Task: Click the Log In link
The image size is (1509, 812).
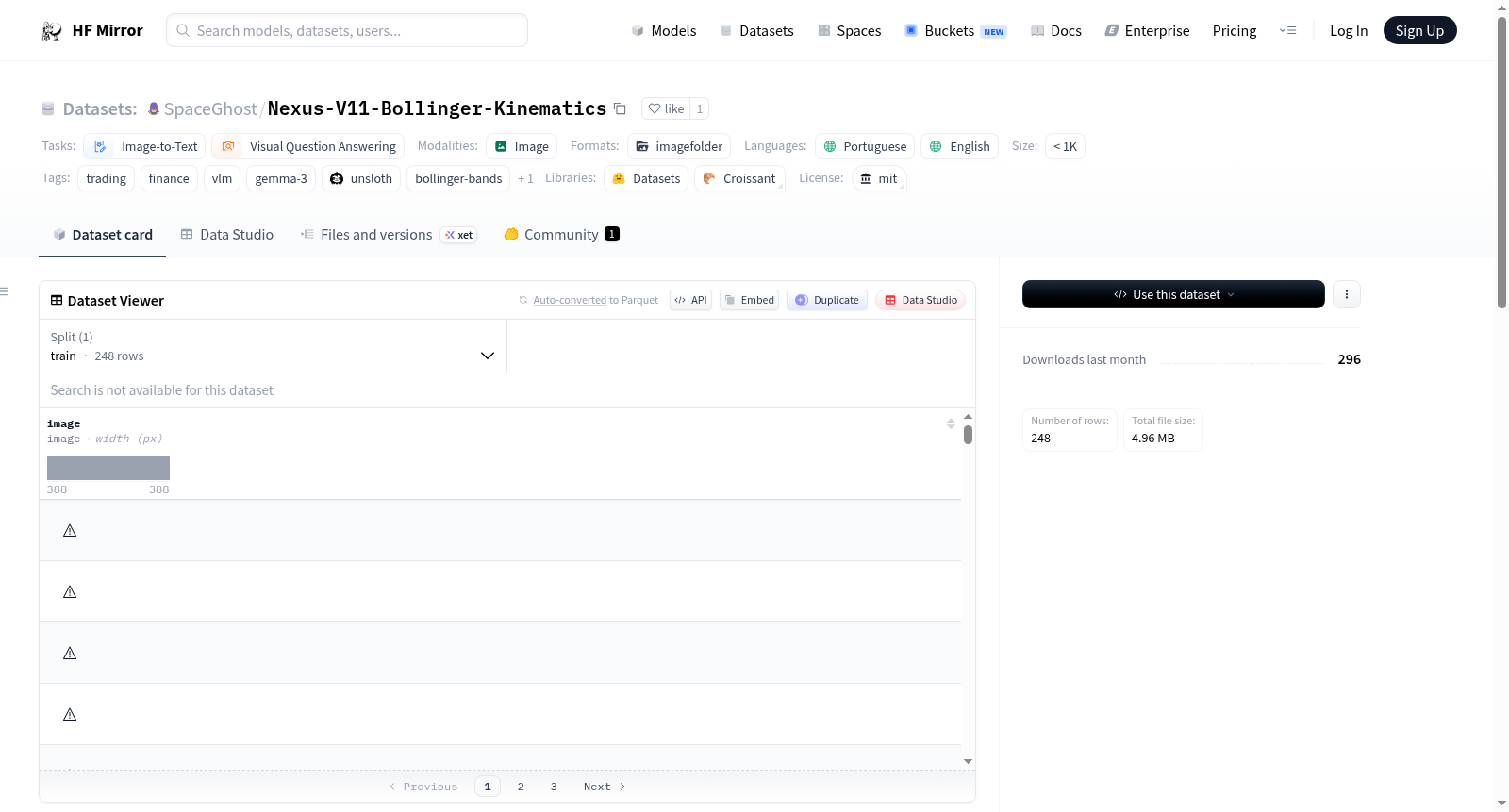Action: click(x=1349, y=31)
